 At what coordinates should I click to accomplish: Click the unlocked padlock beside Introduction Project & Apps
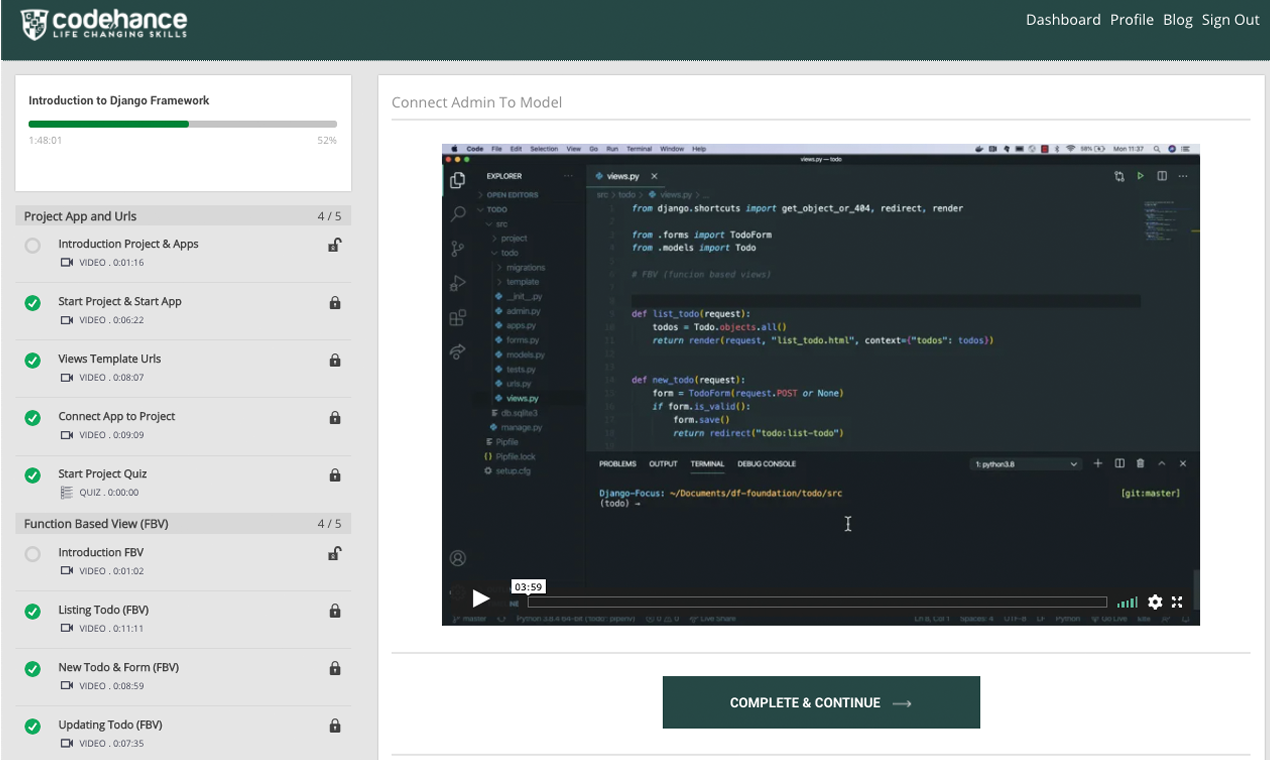(335, 244)
